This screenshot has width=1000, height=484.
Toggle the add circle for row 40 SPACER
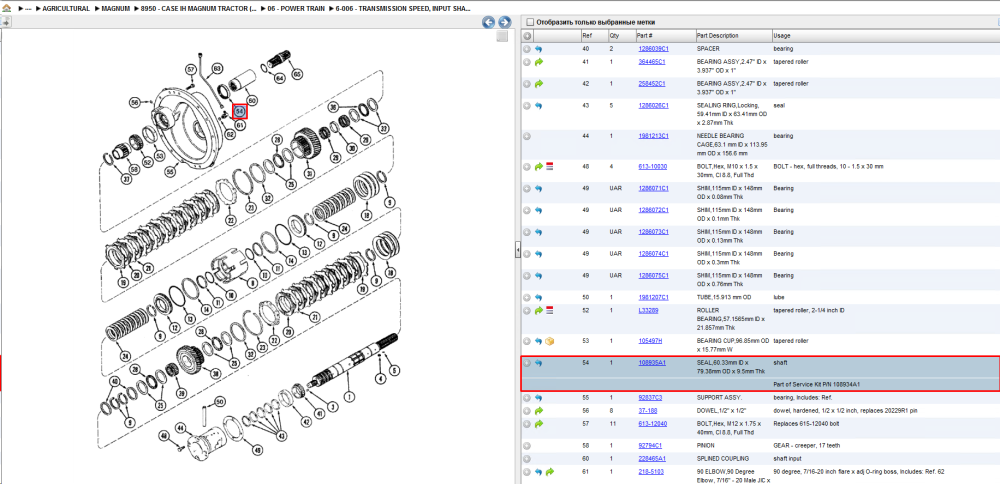tap(527, 48)
